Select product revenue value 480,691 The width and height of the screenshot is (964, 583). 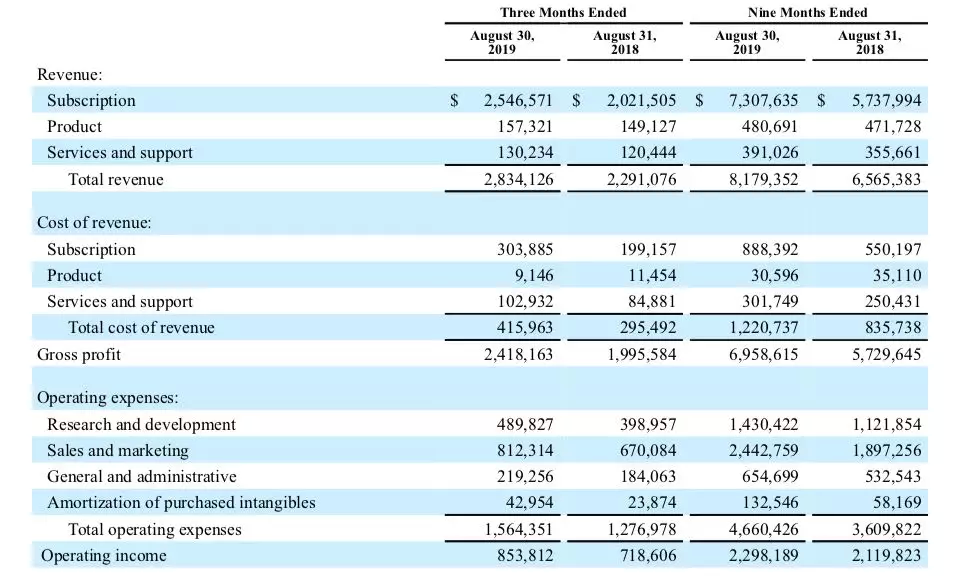click(x=770, y=127)
